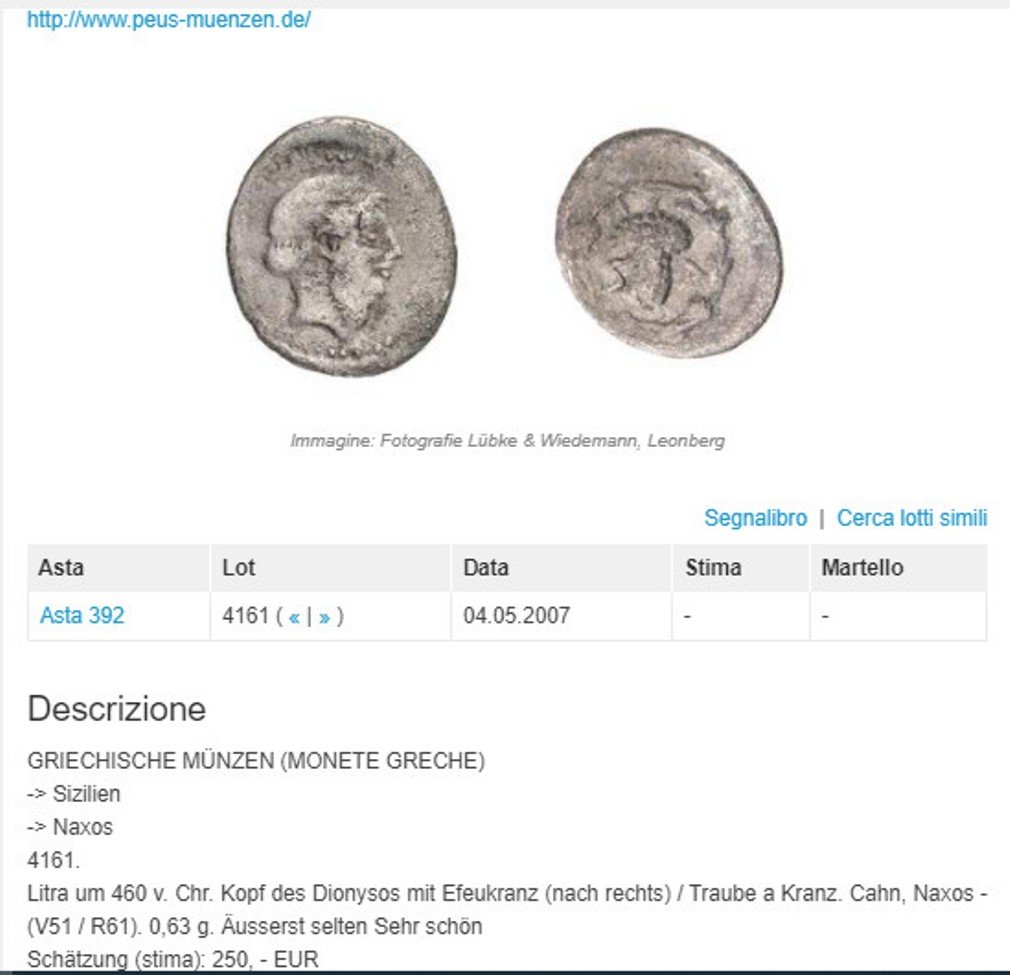Click the coin obverse Dionysos head image

pyautogui.click(x=341, y=245)
